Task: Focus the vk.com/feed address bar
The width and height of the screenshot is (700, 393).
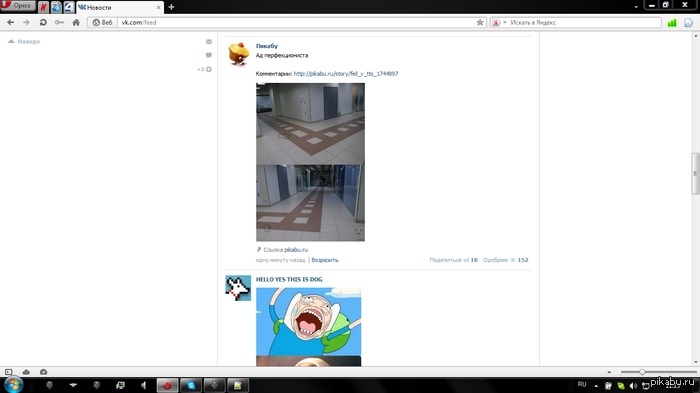Action: pos(297,22)
